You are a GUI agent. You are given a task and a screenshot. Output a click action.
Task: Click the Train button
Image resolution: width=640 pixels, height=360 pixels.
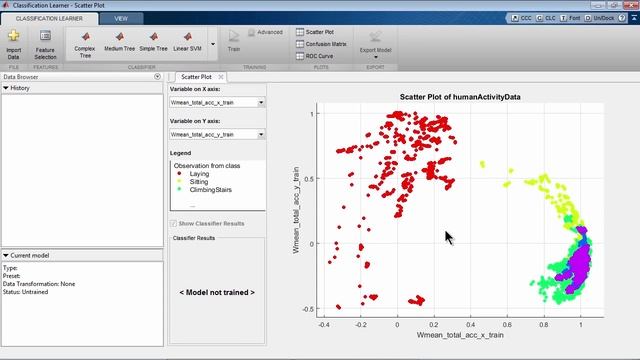[x=233, y=41]
